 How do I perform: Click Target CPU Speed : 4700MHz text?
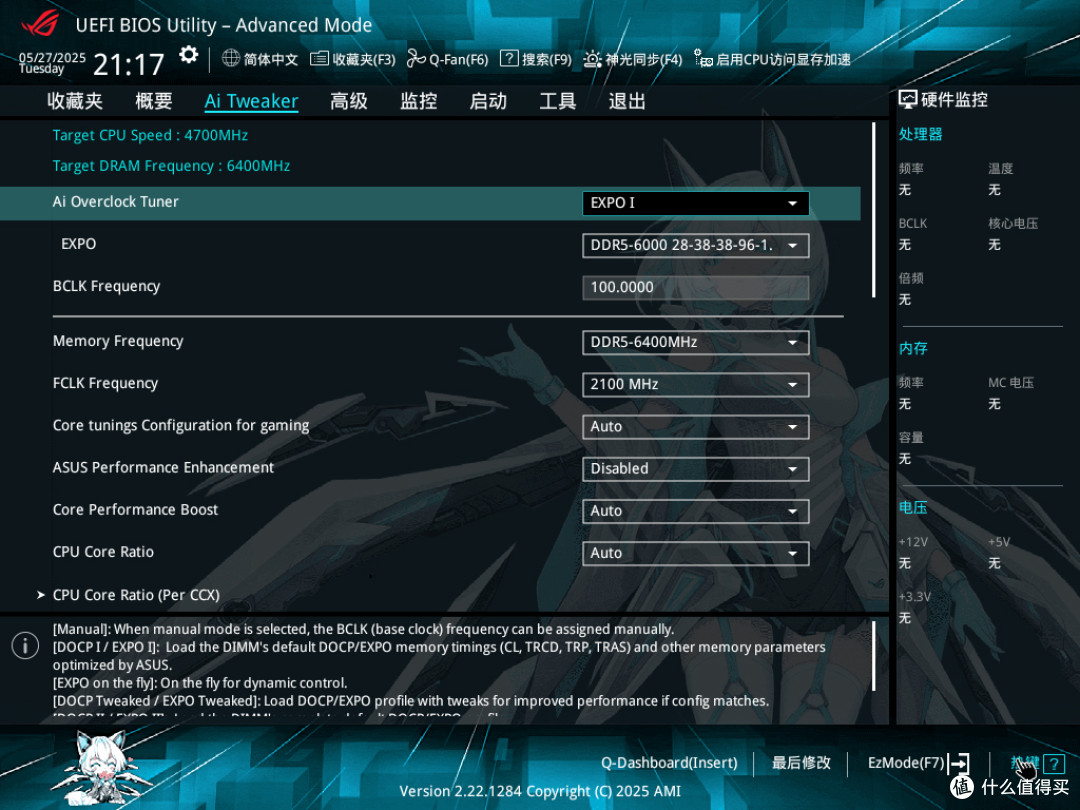tap(150, 135)
